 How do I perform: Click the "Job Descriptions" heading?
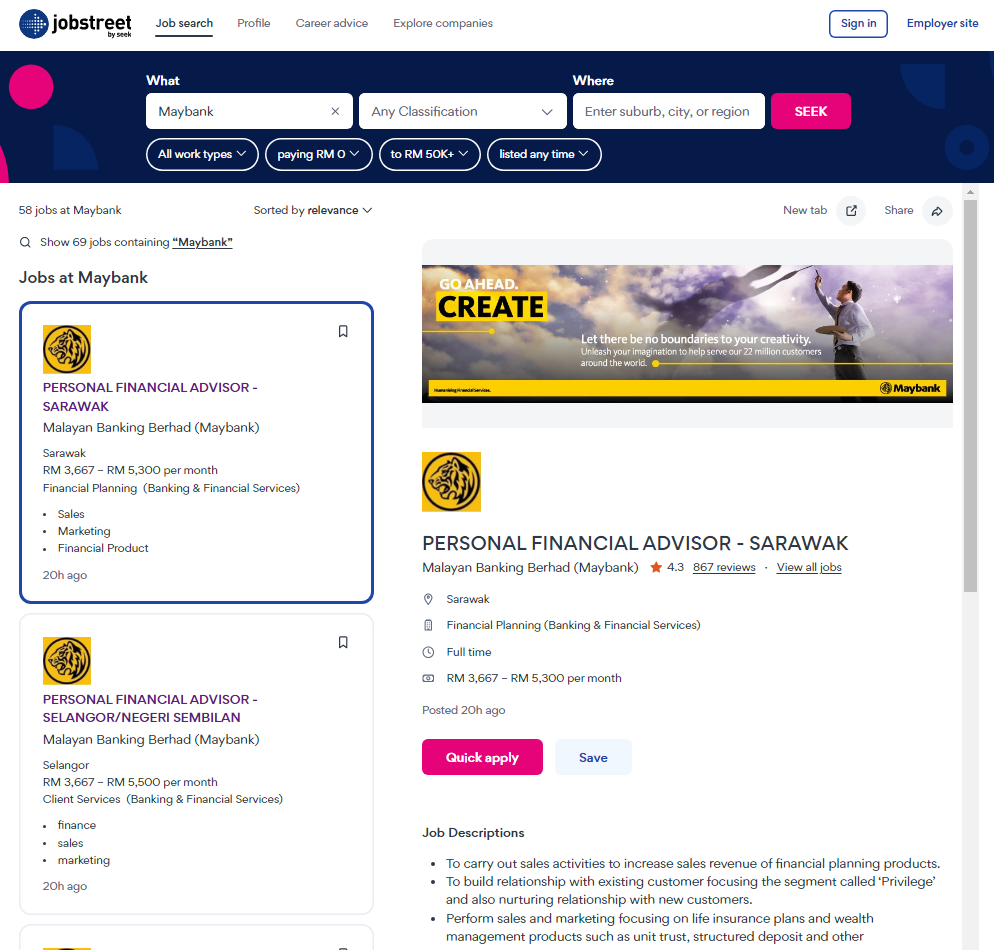coord(473,833)
